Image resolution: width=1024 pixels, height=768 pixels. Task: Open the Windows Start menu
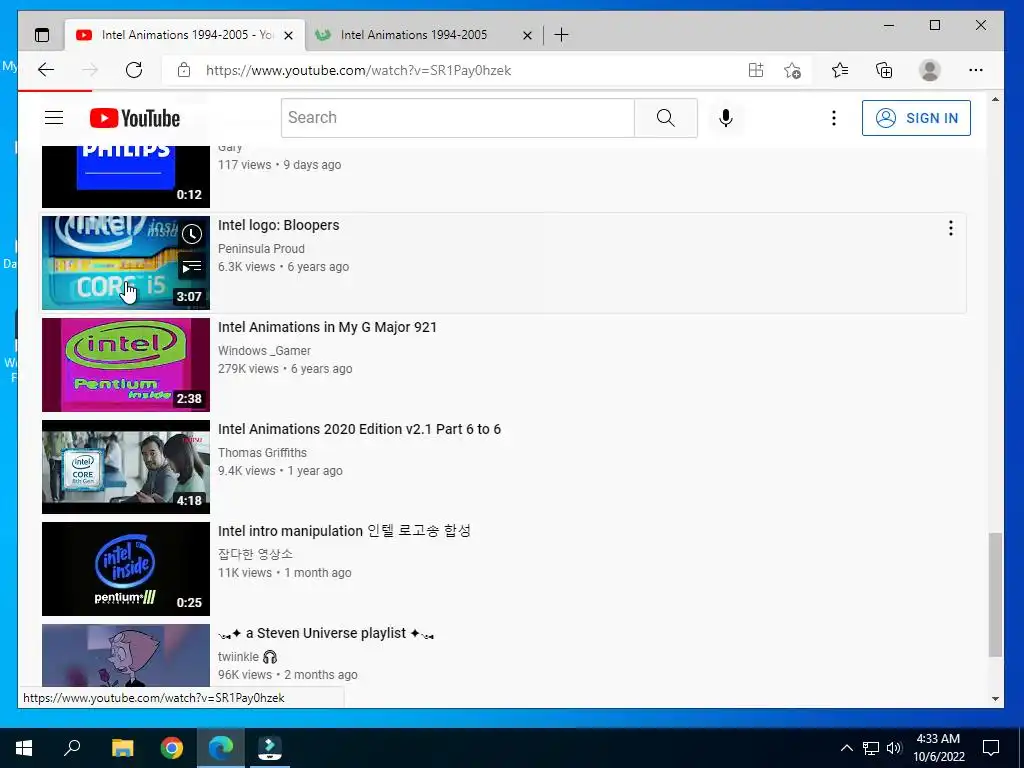pyautogui.click(x=24, y=748)
